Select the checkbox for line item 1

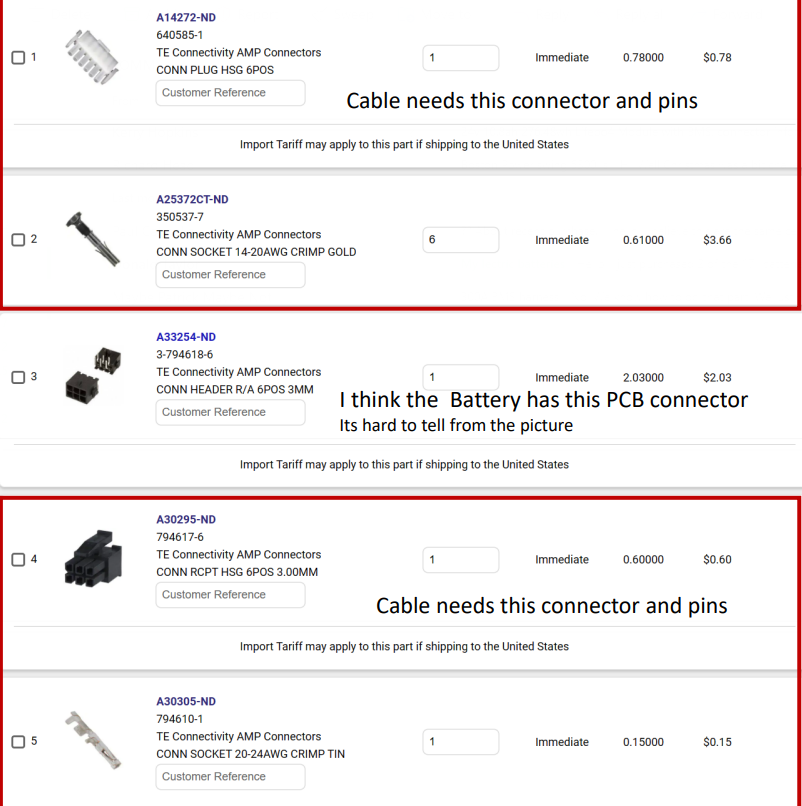[x=18, y=58]
